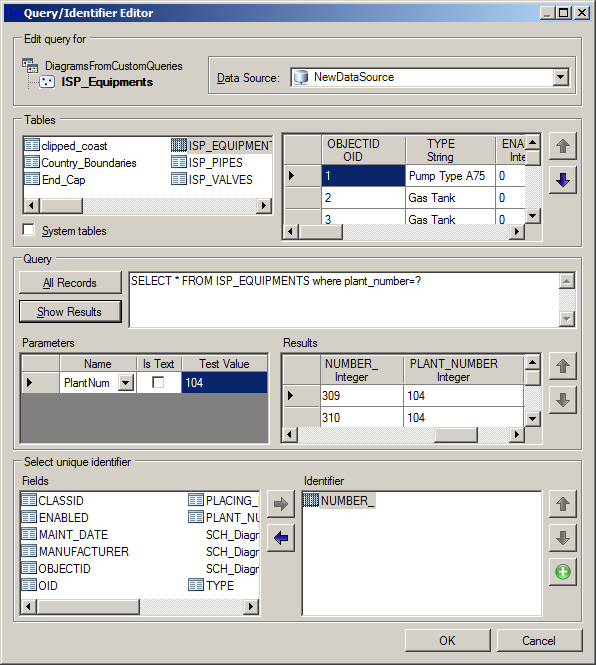Viewport: 596px width, 665px height.
Task: Select PLACING_ field
Action: coord(224,500)
